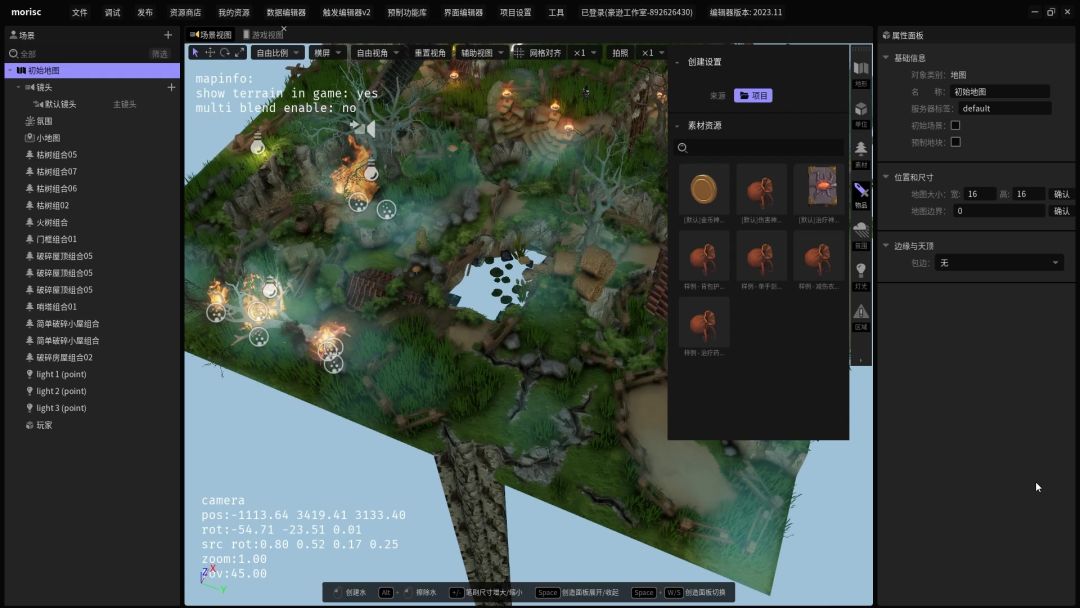
Task: Select the 区域 region creation panel
Action: [860, 316]
